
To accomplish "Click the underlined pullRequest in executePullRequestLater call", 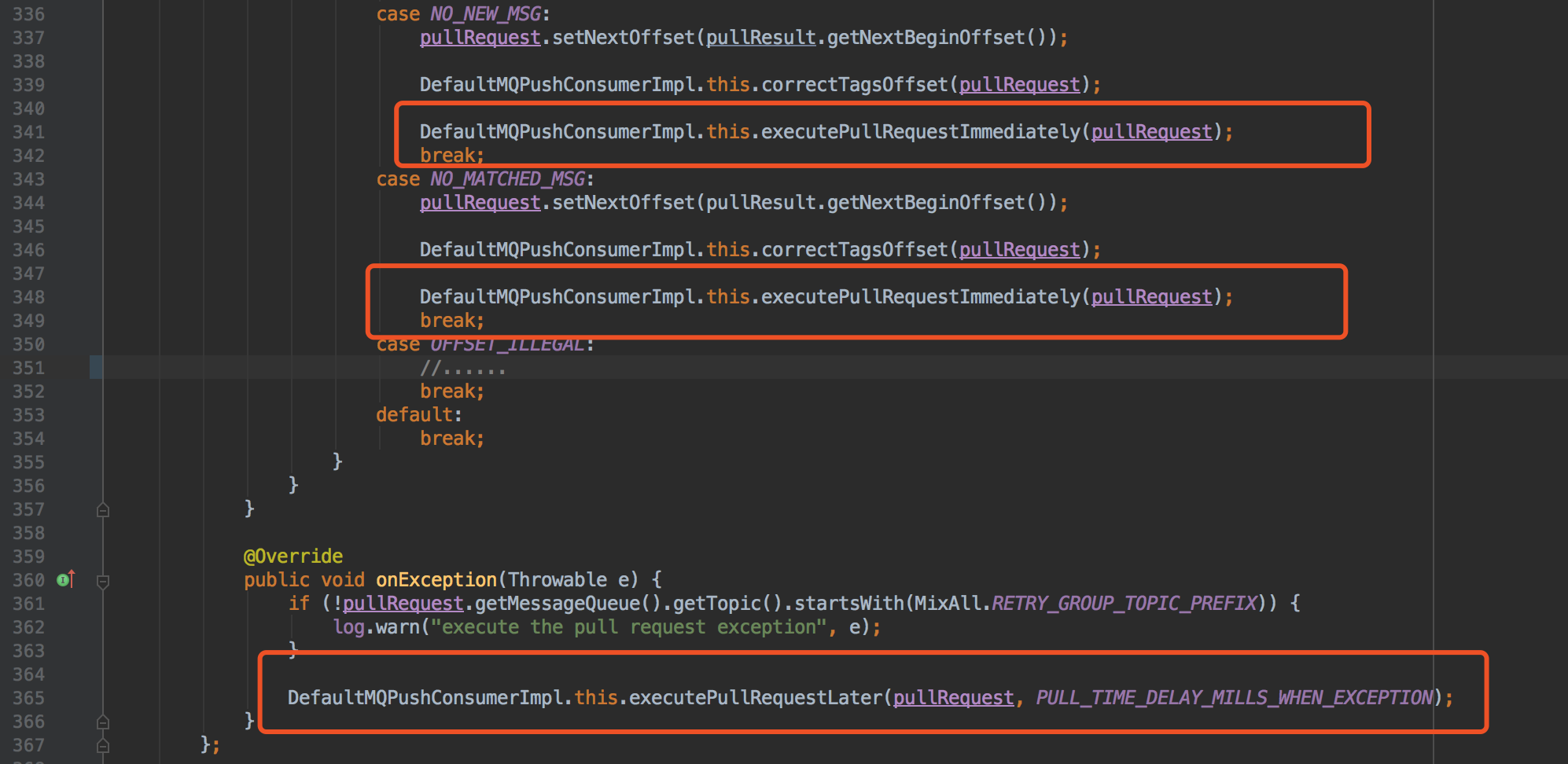I will point(953,698).
